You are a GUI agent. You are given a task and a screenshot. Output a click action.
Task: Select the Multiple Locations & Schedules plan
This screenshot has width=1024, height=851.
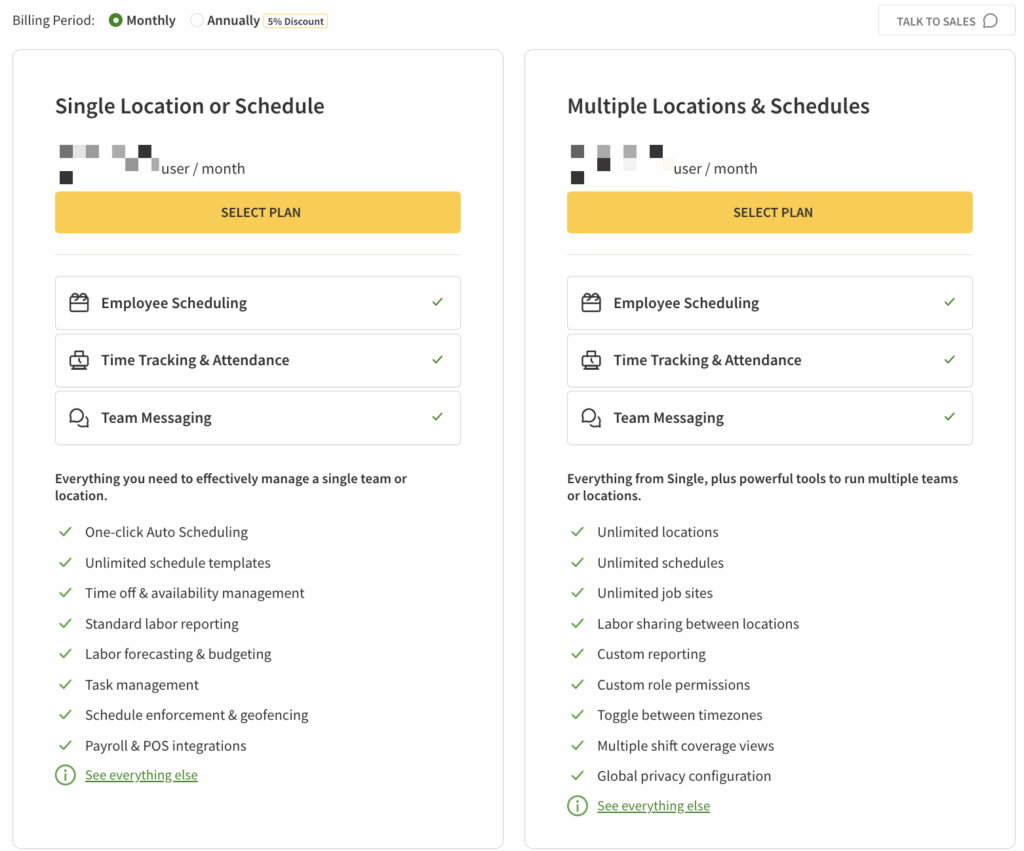(770, 212)
